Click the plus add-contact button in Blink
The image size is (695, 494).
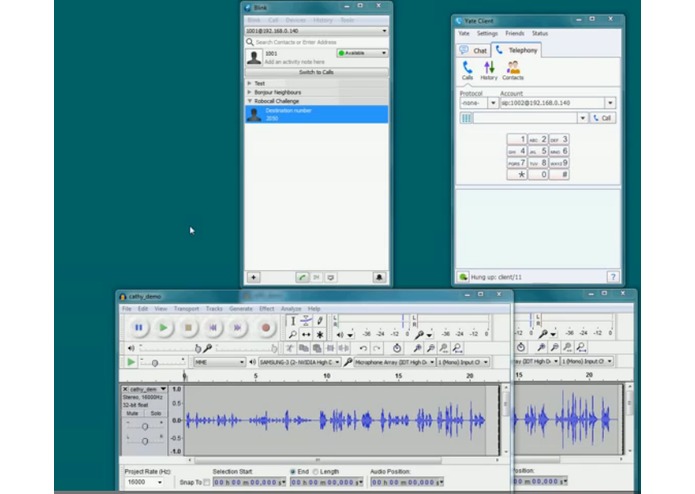coord(254,277)
